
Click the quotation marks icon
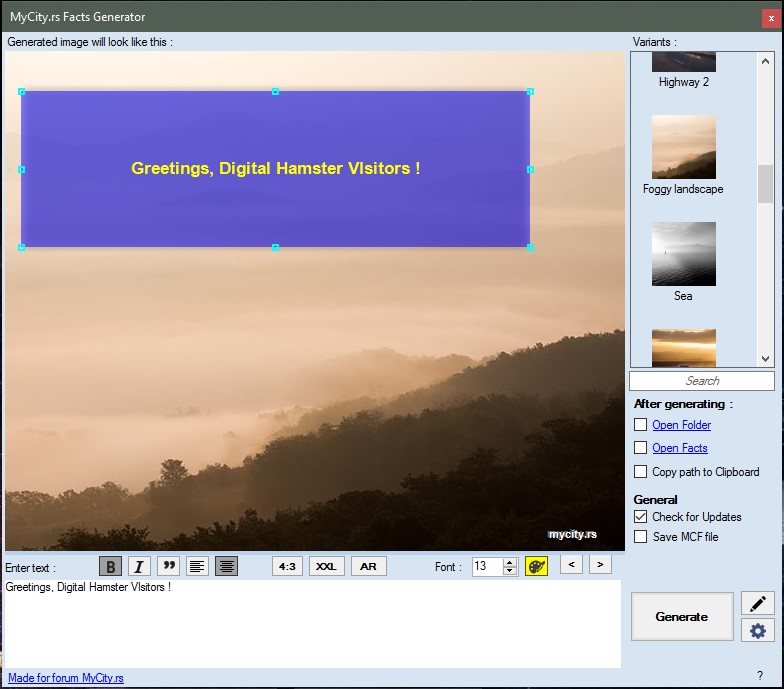[169, 567]
